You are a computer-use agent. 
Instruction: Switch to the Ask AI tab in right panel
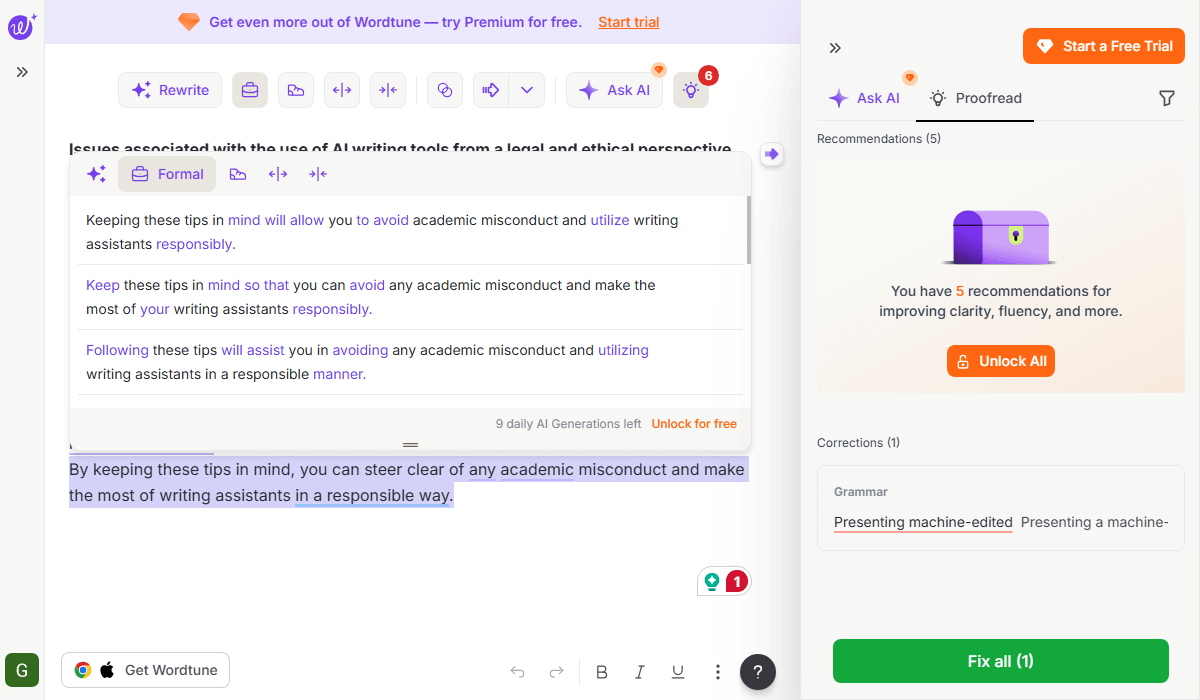[x=865, y=98]
